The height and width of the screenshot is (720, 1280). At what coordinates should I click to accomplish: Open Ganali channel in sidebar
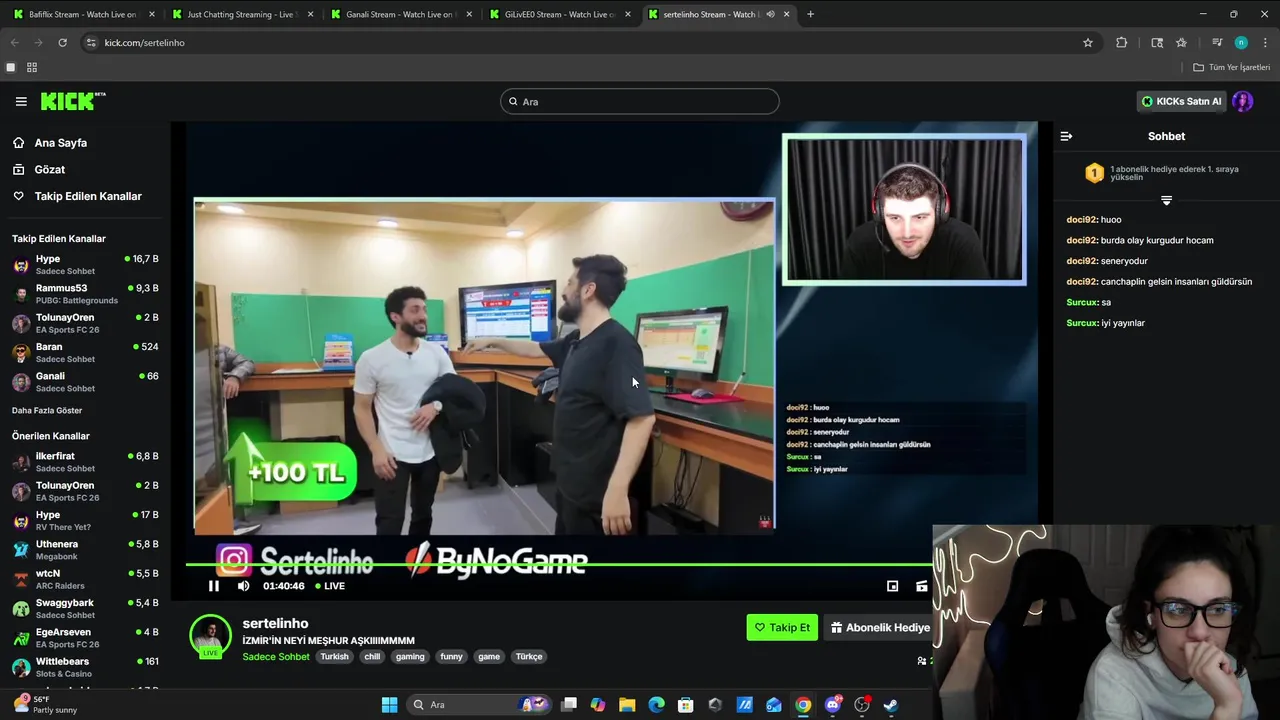click(85, 382)
